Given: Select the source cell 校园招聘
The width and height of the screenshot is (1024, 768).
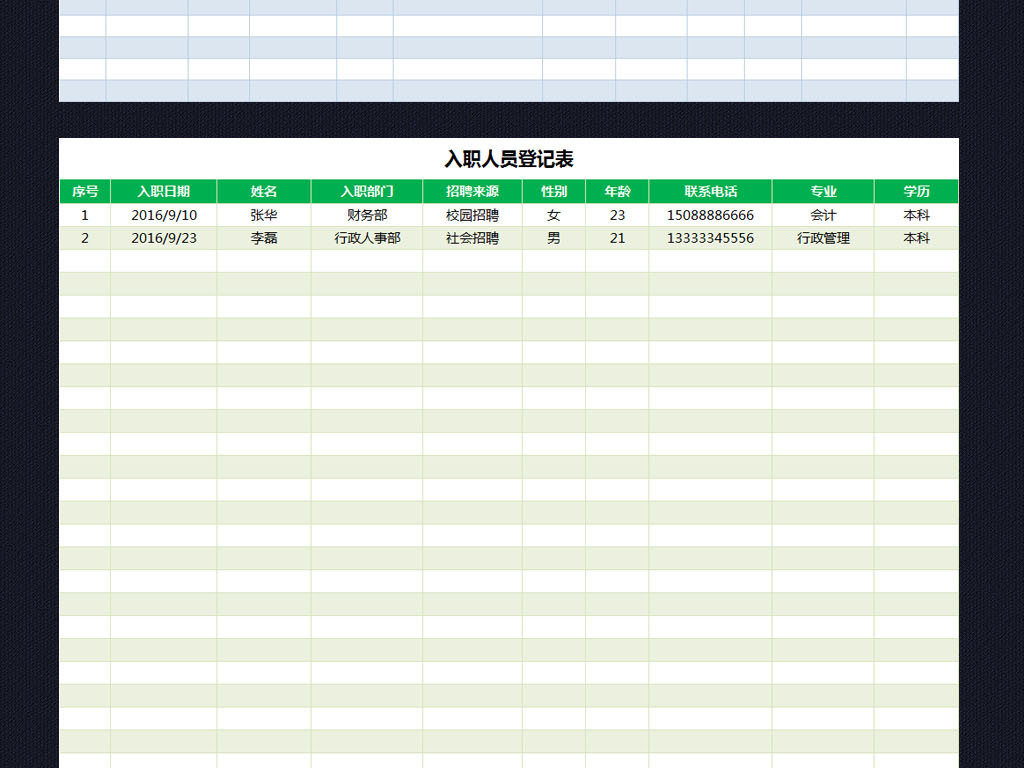Looking at the screenshot, I should pyautogui.click(x=472, y=215).
